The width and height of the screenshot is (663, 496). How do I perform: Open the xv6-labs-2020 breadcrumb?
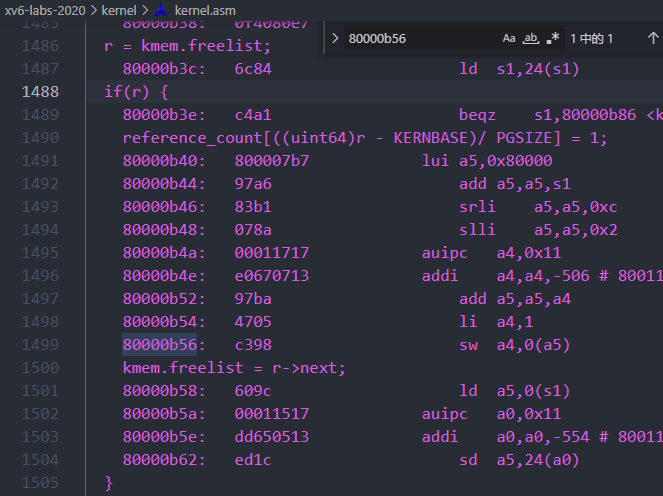[45, 10]
